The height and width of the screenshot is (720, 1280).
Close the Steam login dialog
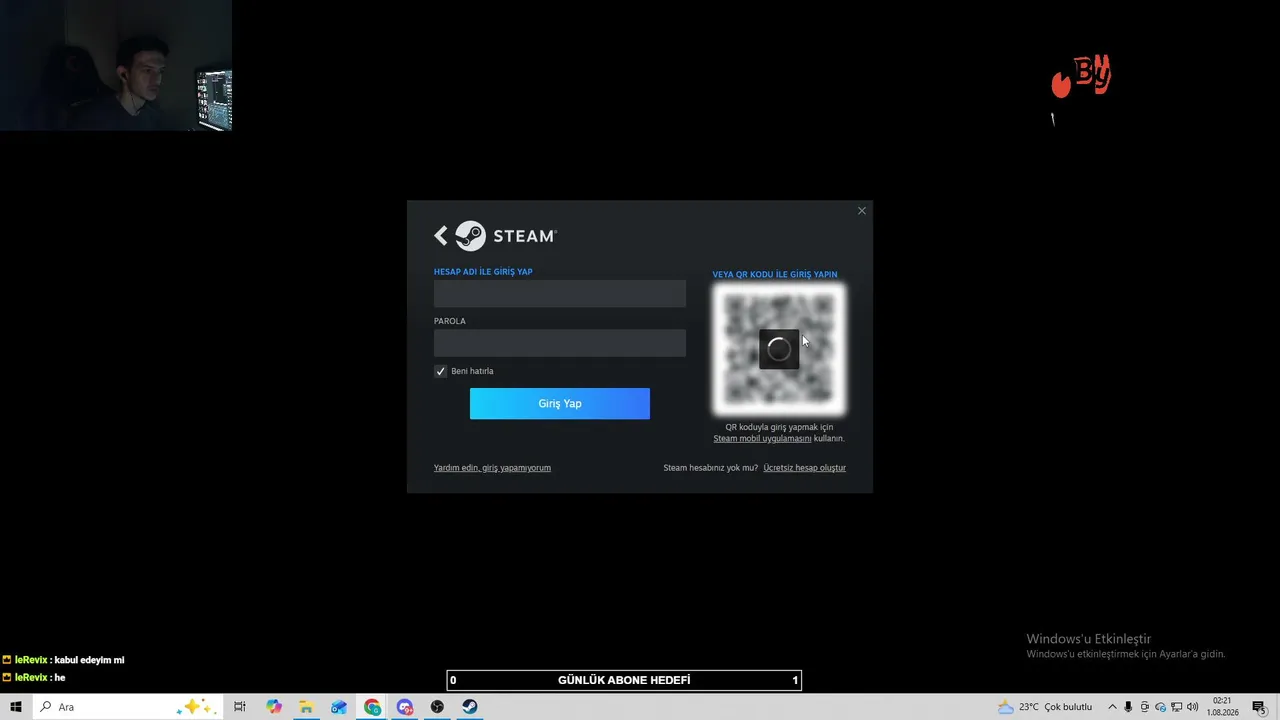(x=862, y=211)
